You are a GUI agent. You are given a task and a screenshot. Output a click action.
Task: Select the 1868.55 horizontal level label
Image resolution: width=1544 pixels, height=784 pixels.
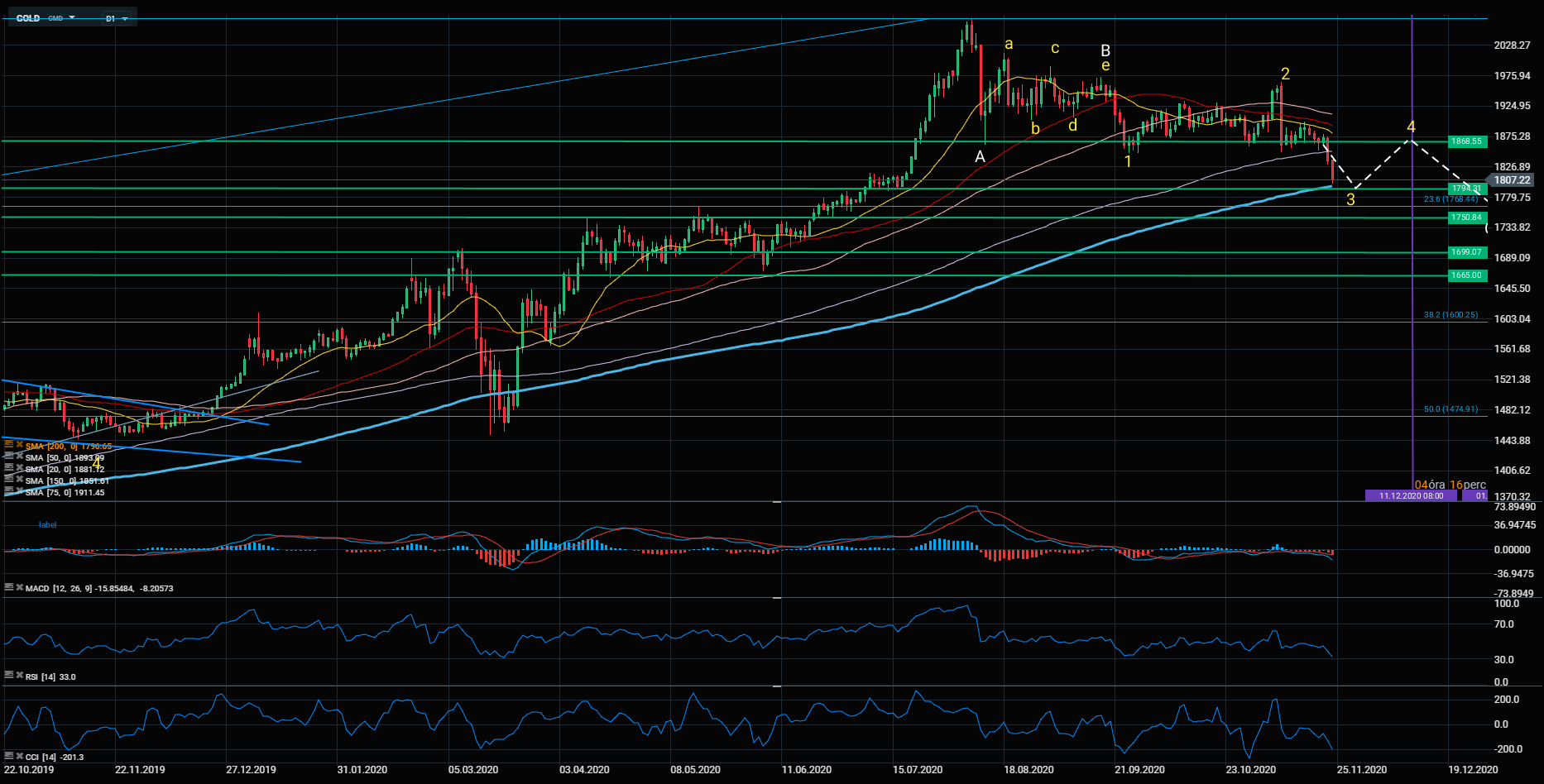pos(1467,141)
